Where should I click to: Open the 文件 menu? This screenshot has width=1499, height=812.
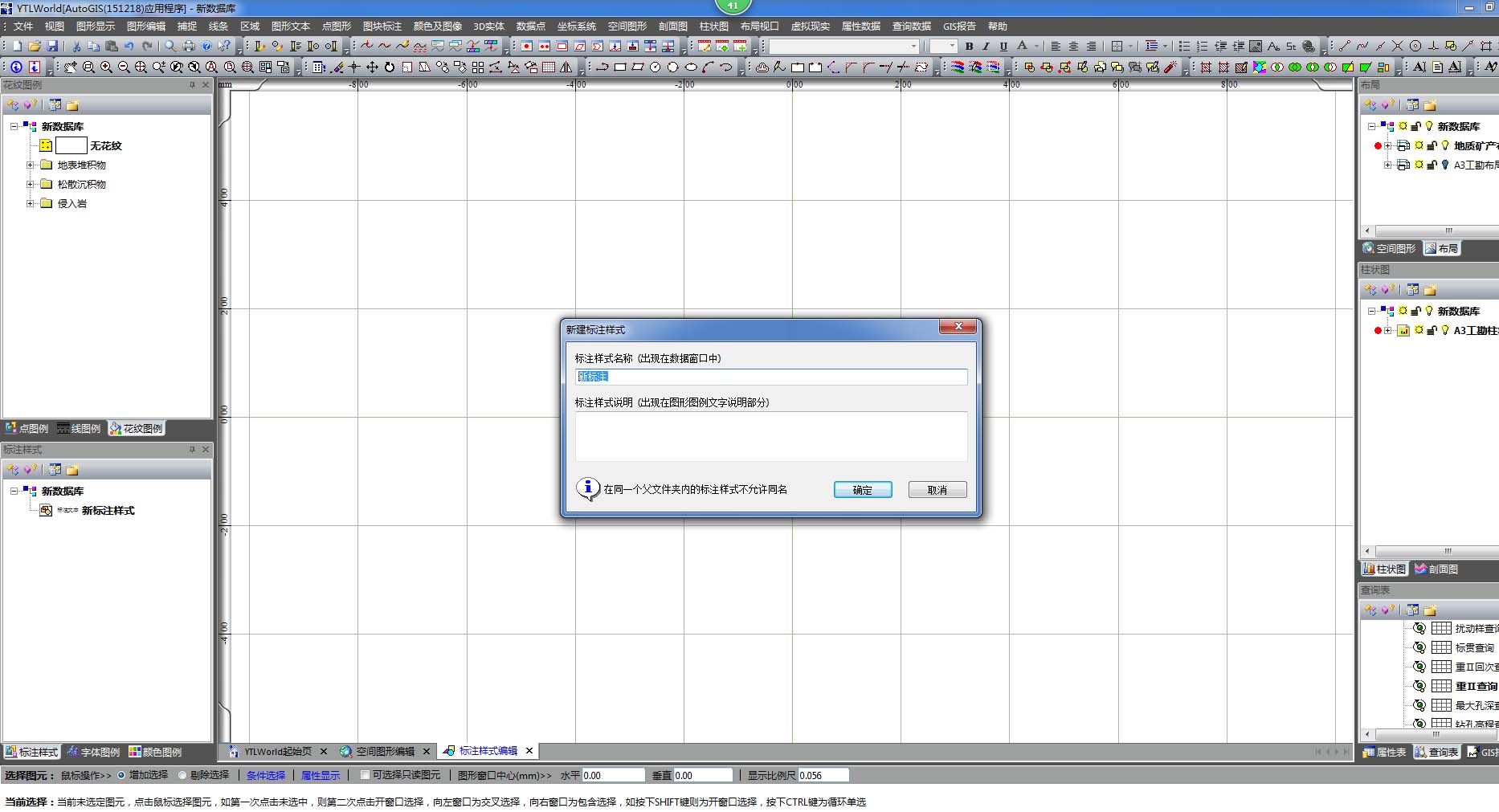coord(23,27)
